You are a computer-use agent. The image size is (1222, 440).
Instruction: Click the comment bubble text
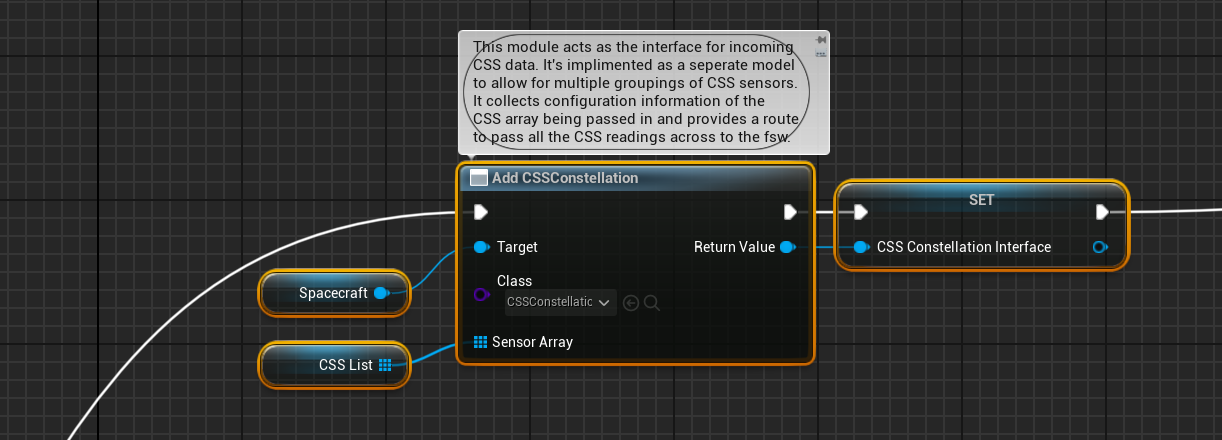[635, 92]
